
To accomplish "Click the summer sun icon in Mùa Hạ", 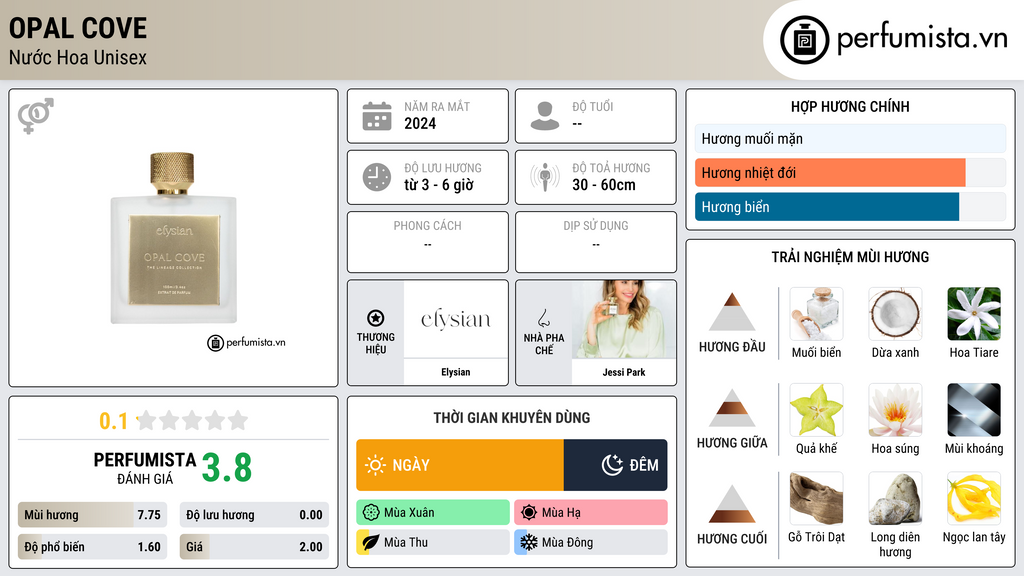I will (x=529, y=513).
